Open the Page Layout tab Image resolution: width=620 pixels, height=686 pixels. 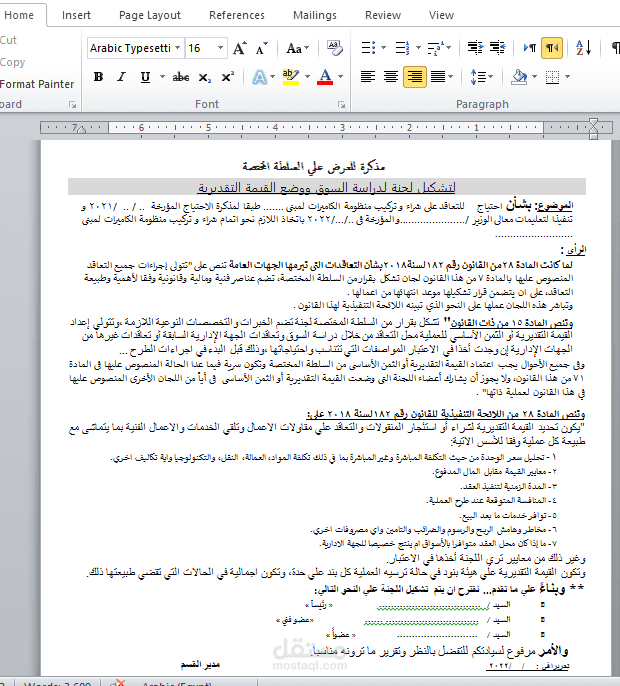(150, 15)
